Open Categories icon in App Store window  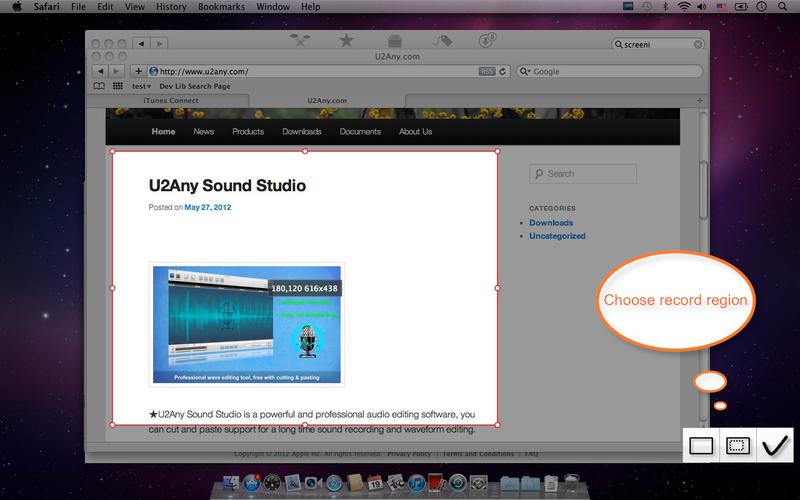coord(394,40)
